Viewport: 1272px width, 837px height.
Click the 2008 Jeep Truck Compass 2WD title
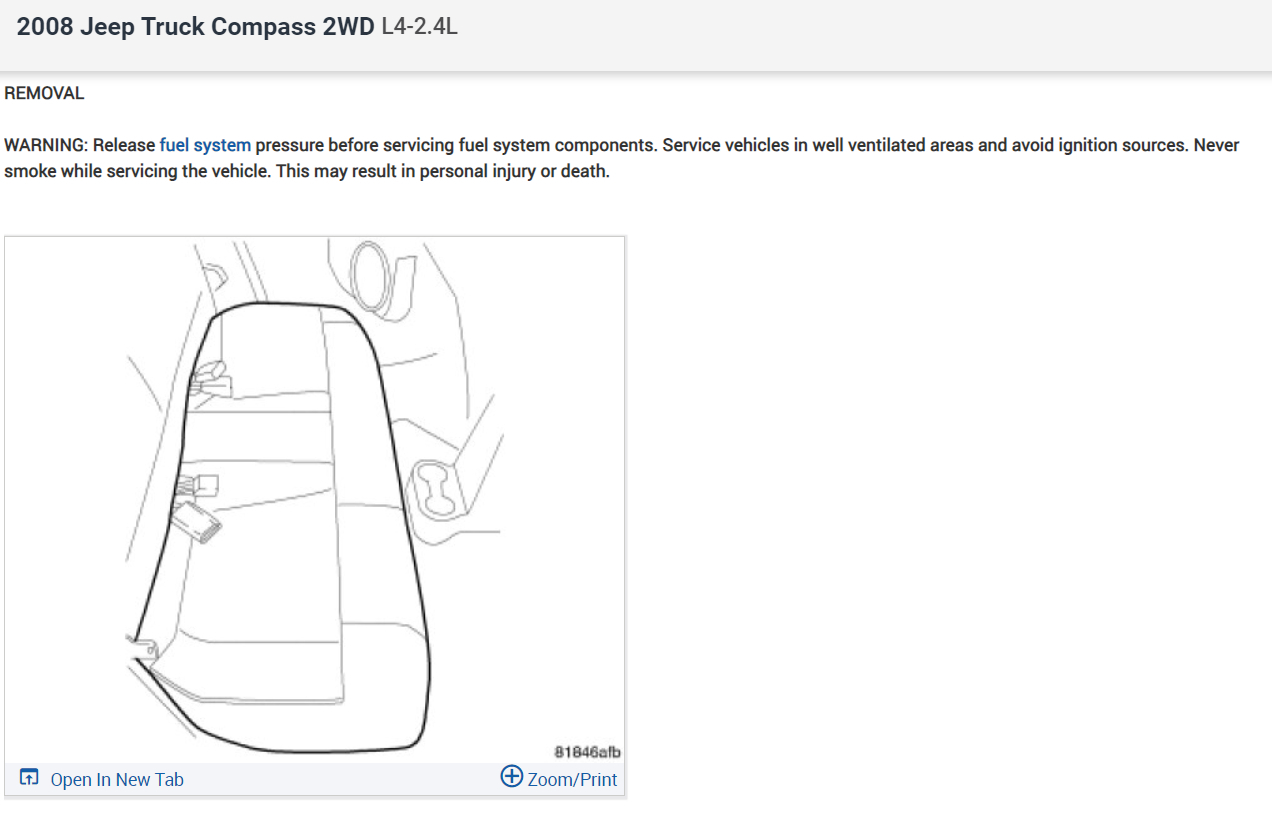click(196, 27)
